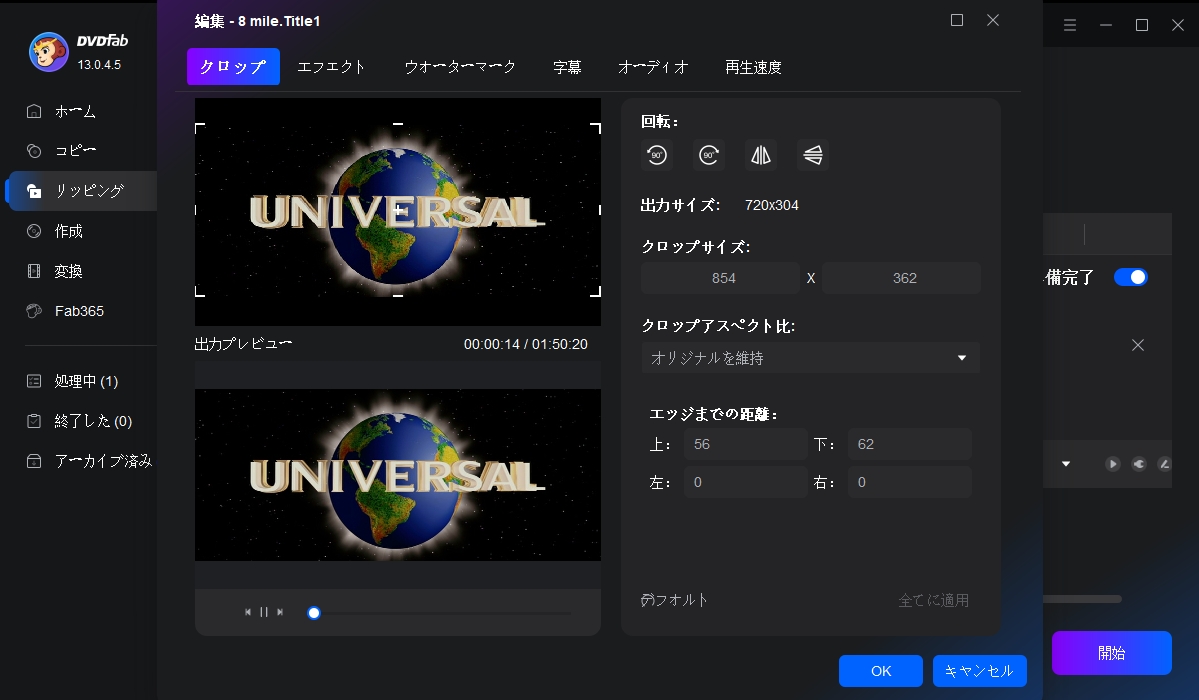
Task: Click the middle round settings icon in main window
Action: tap(1139, 464)
